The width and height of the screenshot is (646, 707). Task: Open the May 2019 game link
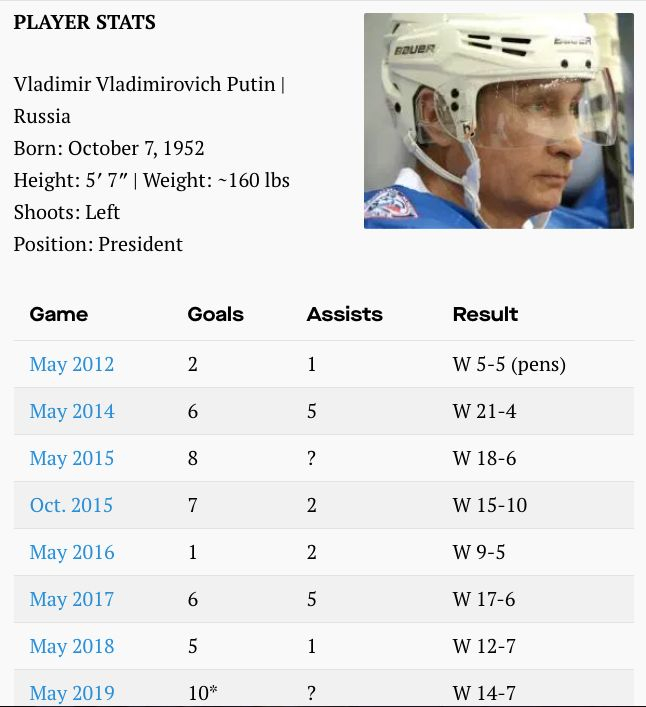tap(72, 692)
